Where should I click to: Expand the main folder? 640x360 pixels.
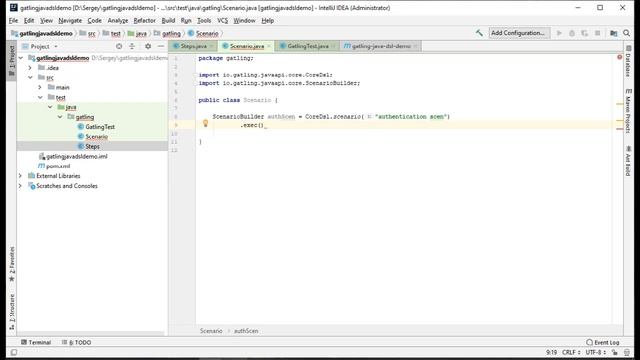point(40,87)
